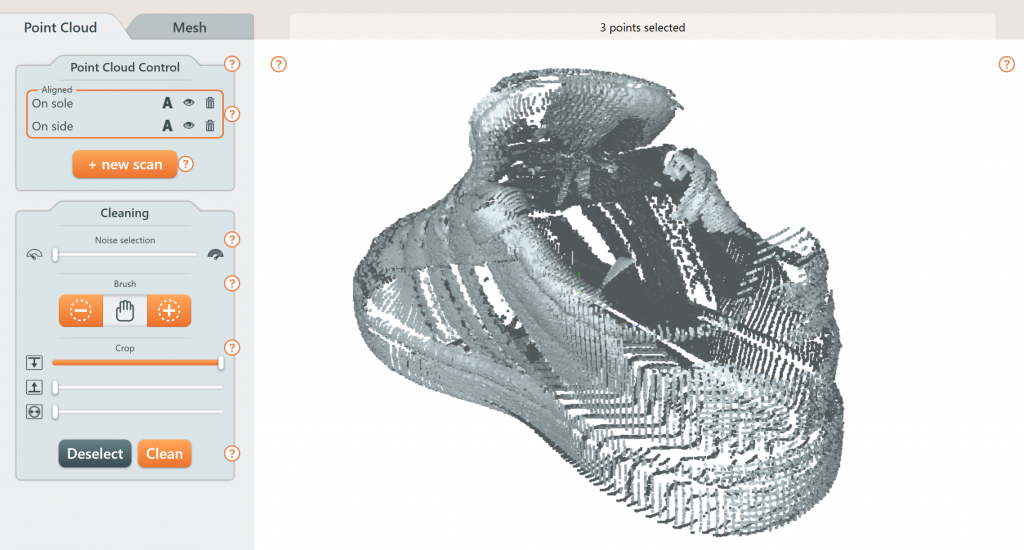Delete the On side scan
1024x550 pixels.
(210, 126)
